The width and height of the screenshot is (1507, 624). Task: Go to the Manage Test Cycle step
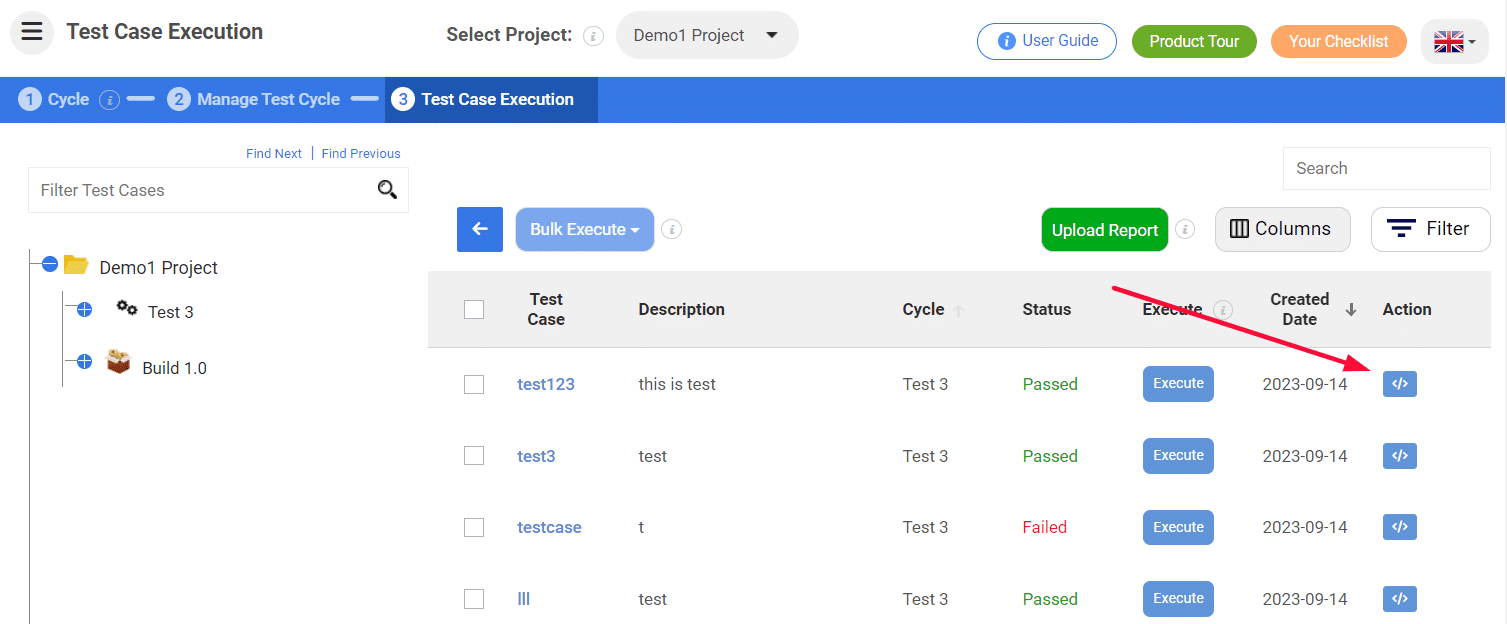(x=254, y=100)
